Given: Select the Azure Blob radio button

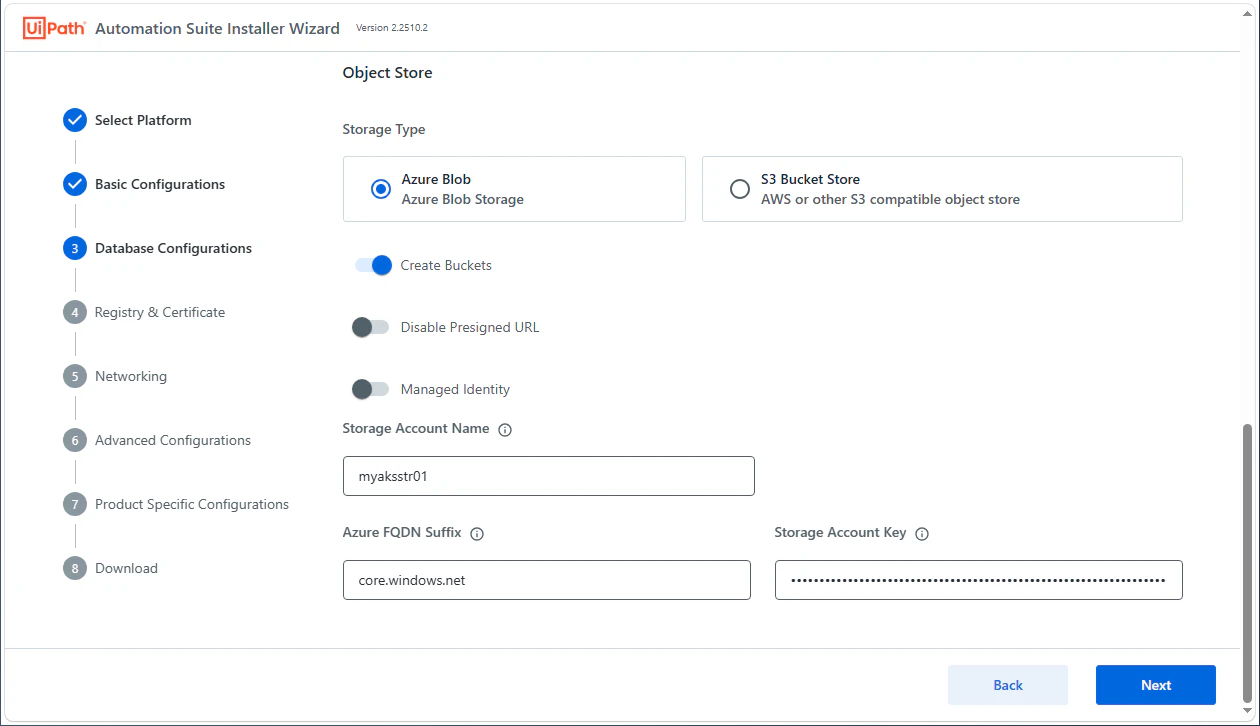Looking at the screenshot, I should point(381,189).
